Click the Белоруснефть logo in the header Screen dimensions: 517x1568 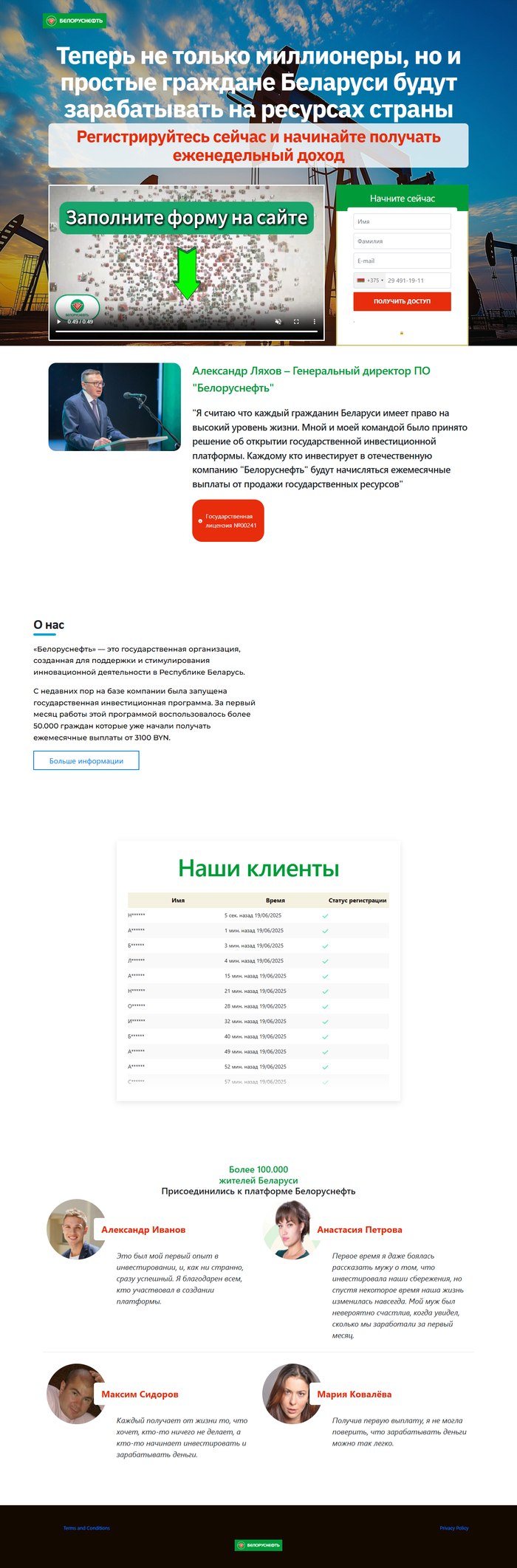click(75, 21)
